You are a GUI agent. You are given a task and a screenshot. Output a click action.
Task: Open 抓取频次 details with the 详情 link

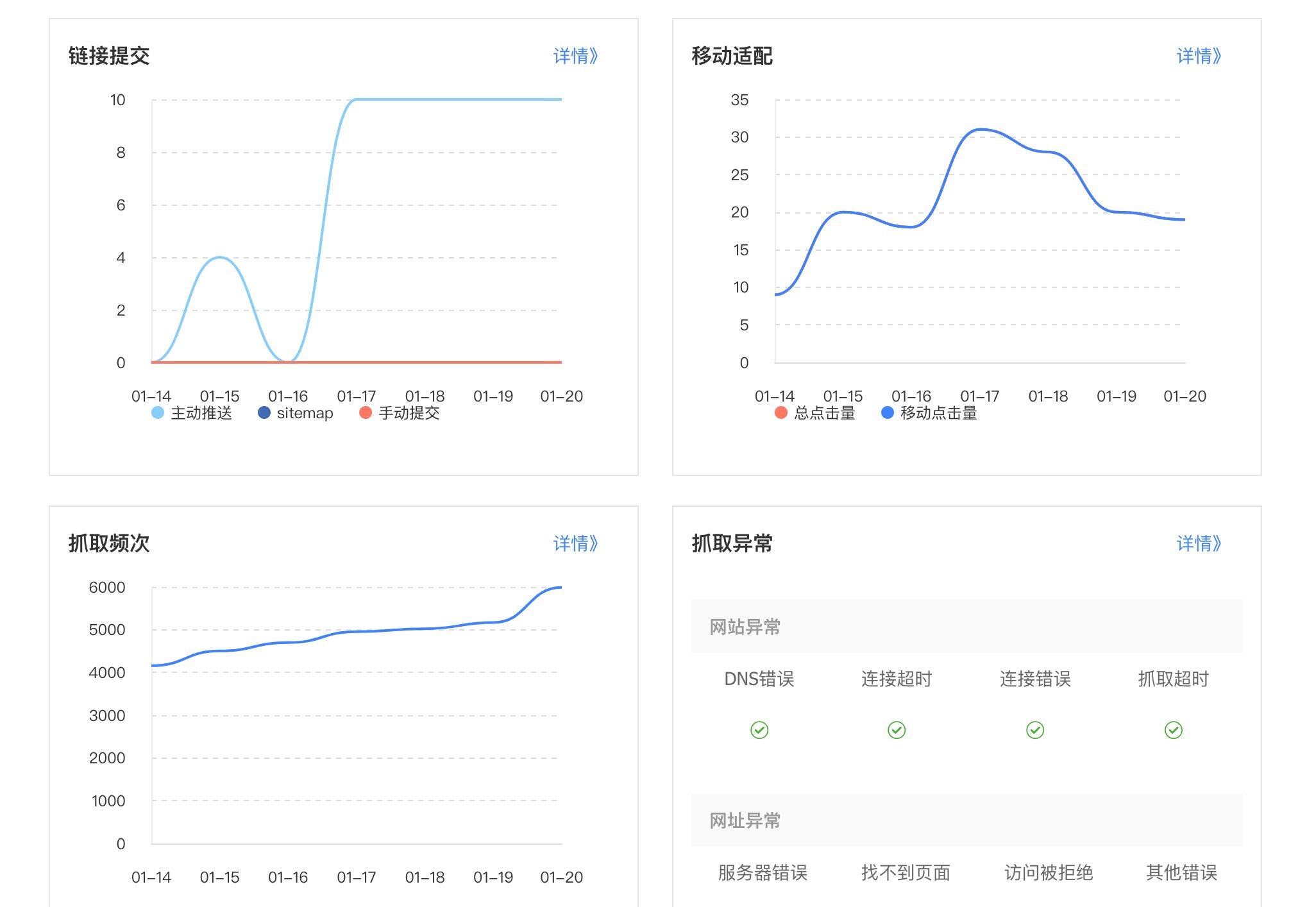coord(575,544)
